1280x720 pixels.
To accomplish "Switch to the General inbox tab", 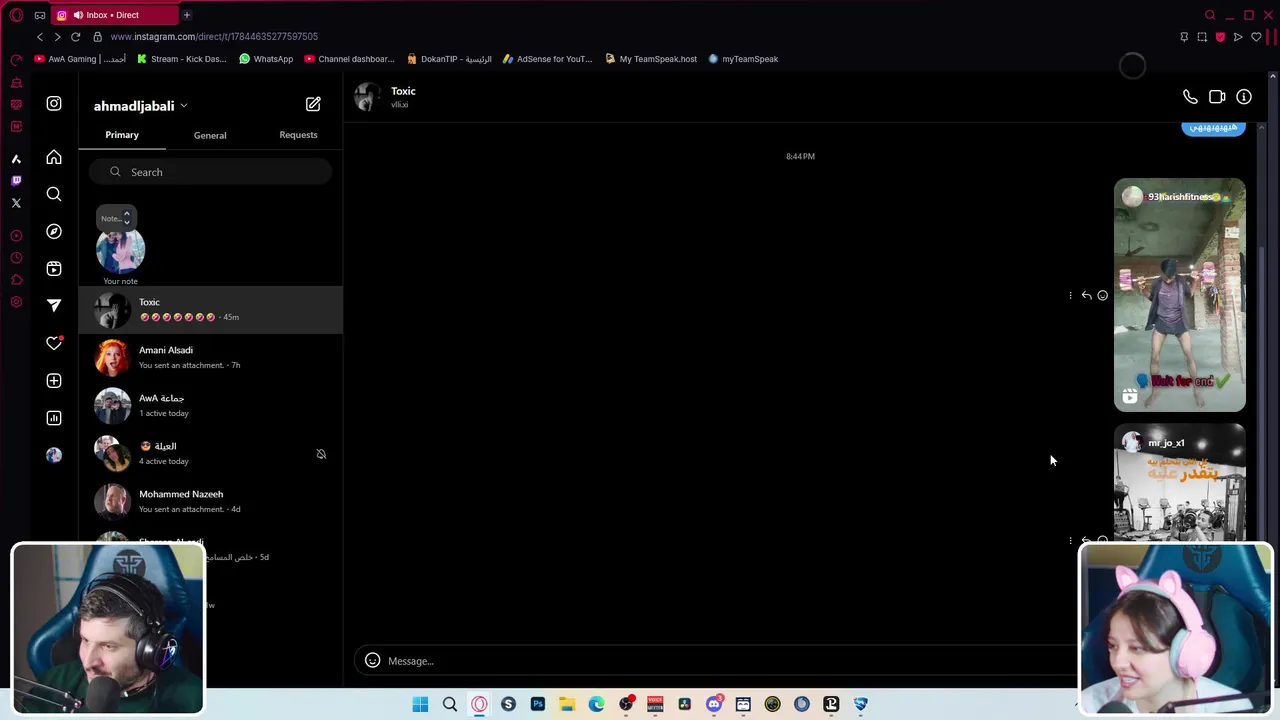I will tap(210, 135).
